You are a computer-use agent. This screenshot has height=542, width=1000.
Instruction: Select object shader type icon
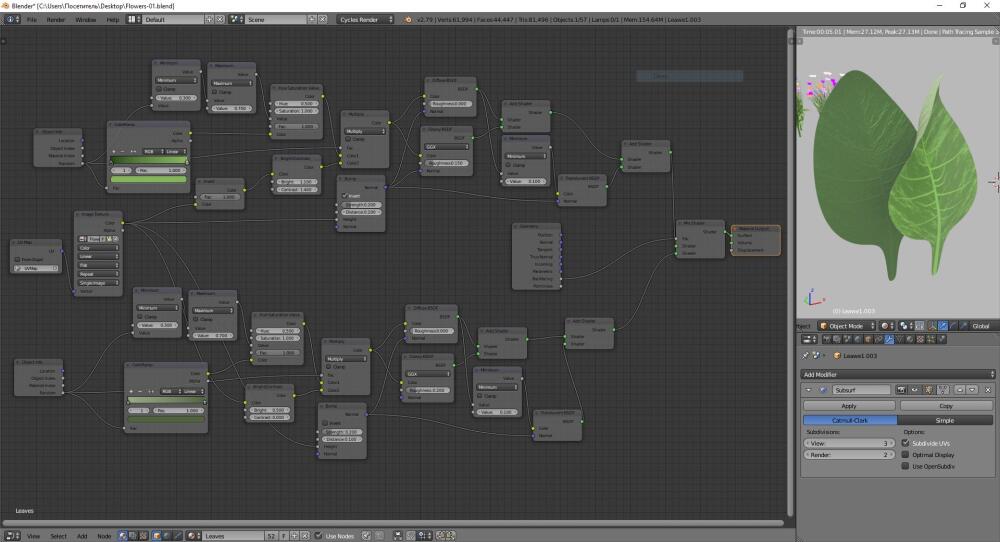point(157,536)
